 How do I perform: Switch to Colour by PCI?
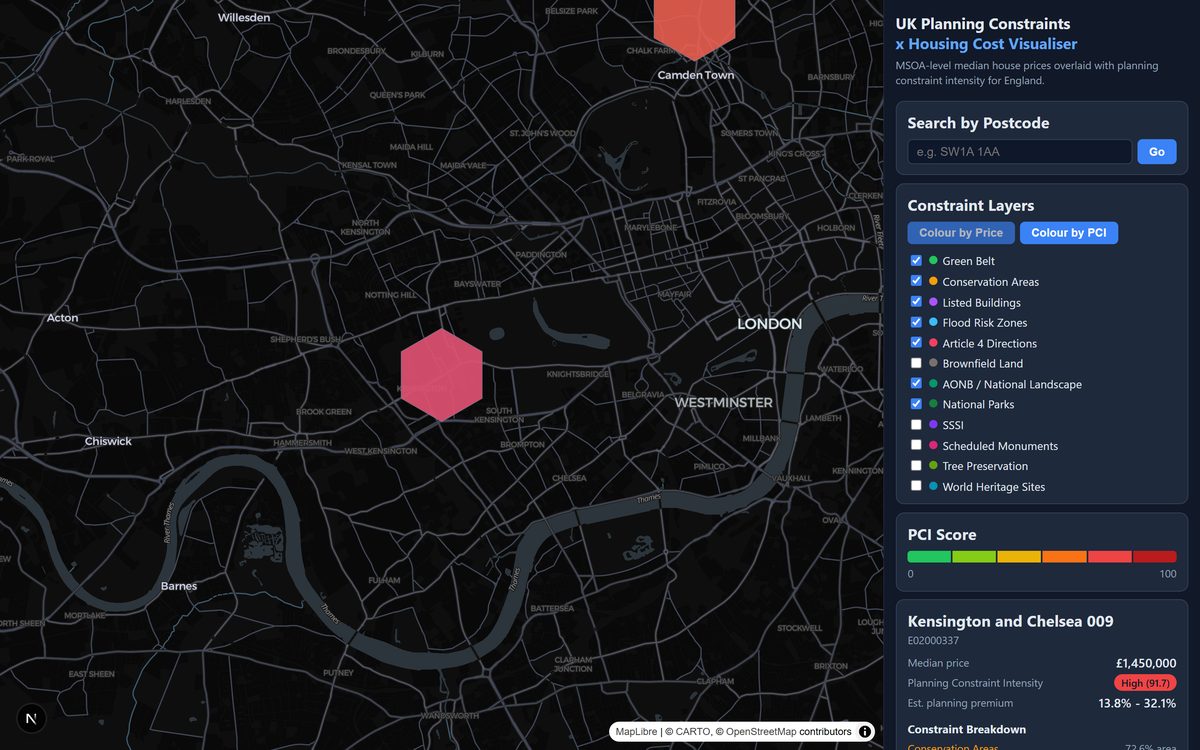tap(1069, 233)
